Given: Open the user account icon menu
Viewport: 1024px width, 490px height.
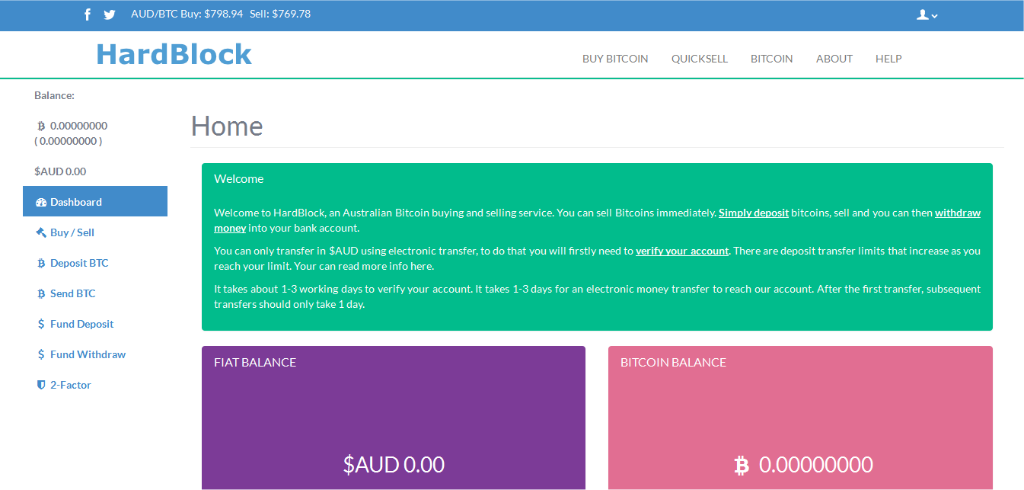Looking at the screenshot, I should (x=927, y=14).
